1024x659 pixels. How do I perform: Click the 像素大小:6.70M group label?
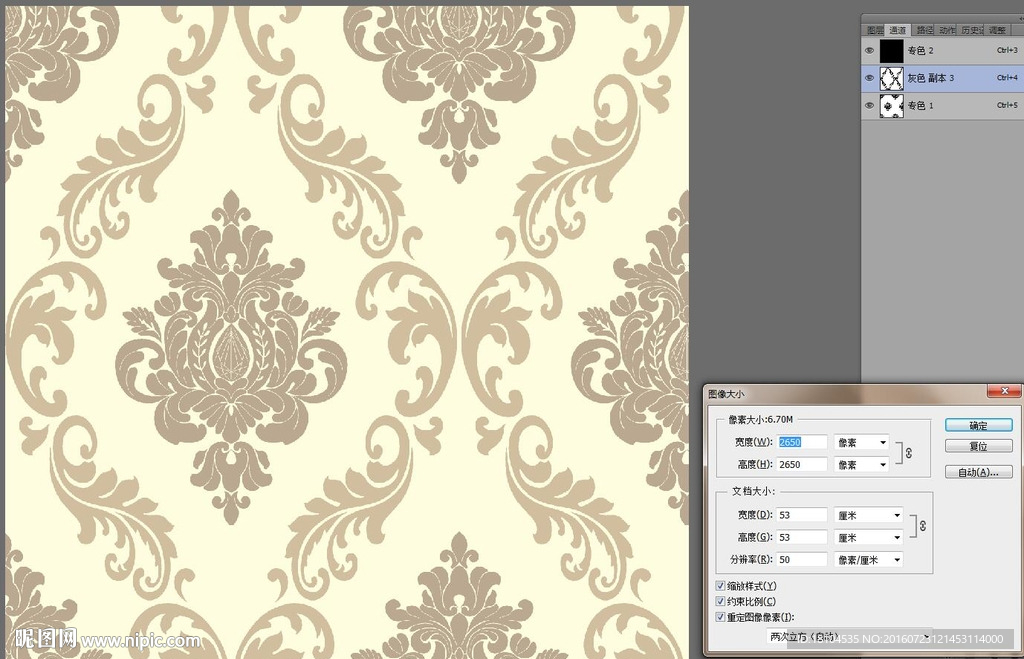(760, 419)
